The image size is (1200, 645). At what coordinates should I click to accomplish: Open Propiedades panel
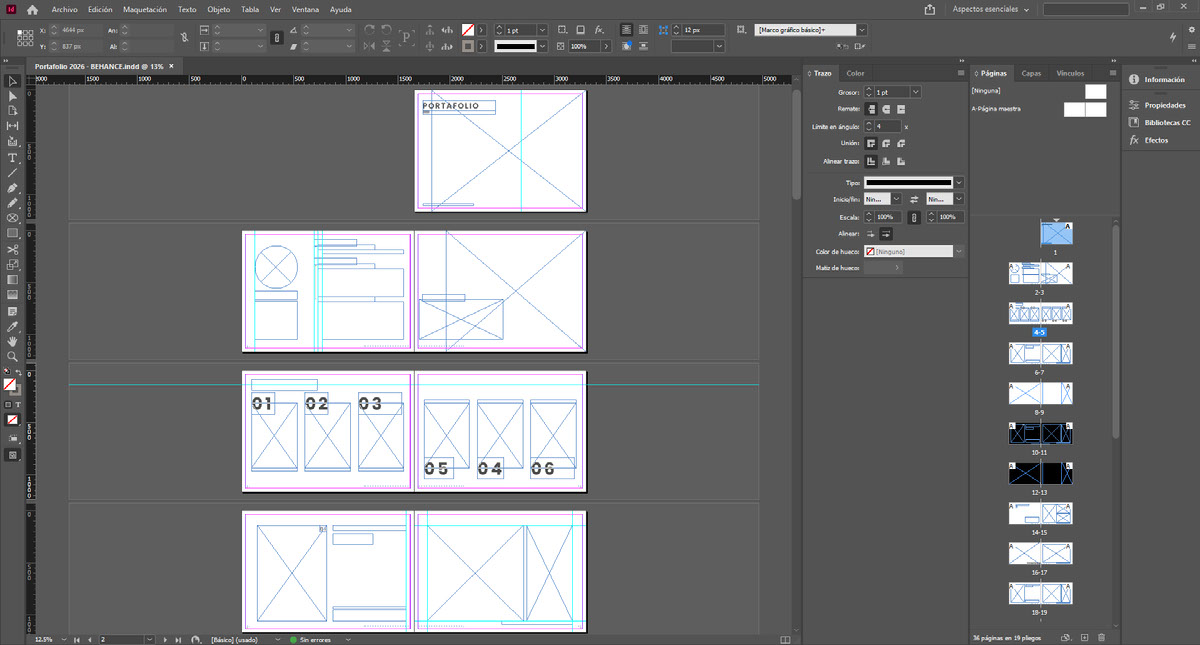(x=1158, y=105)
